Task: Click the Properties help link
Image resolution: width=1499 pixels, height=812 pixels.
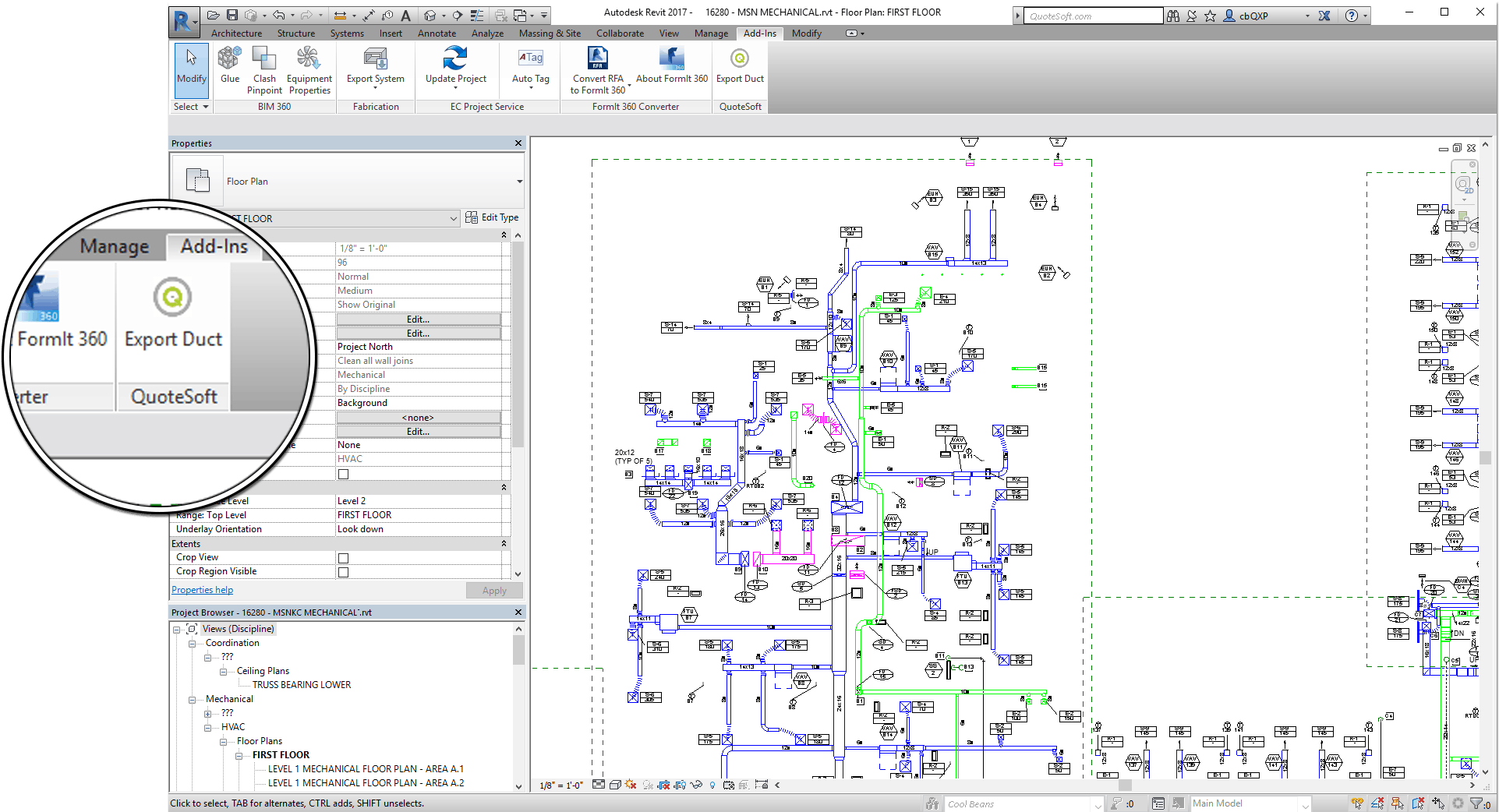Action: (202, 590)
